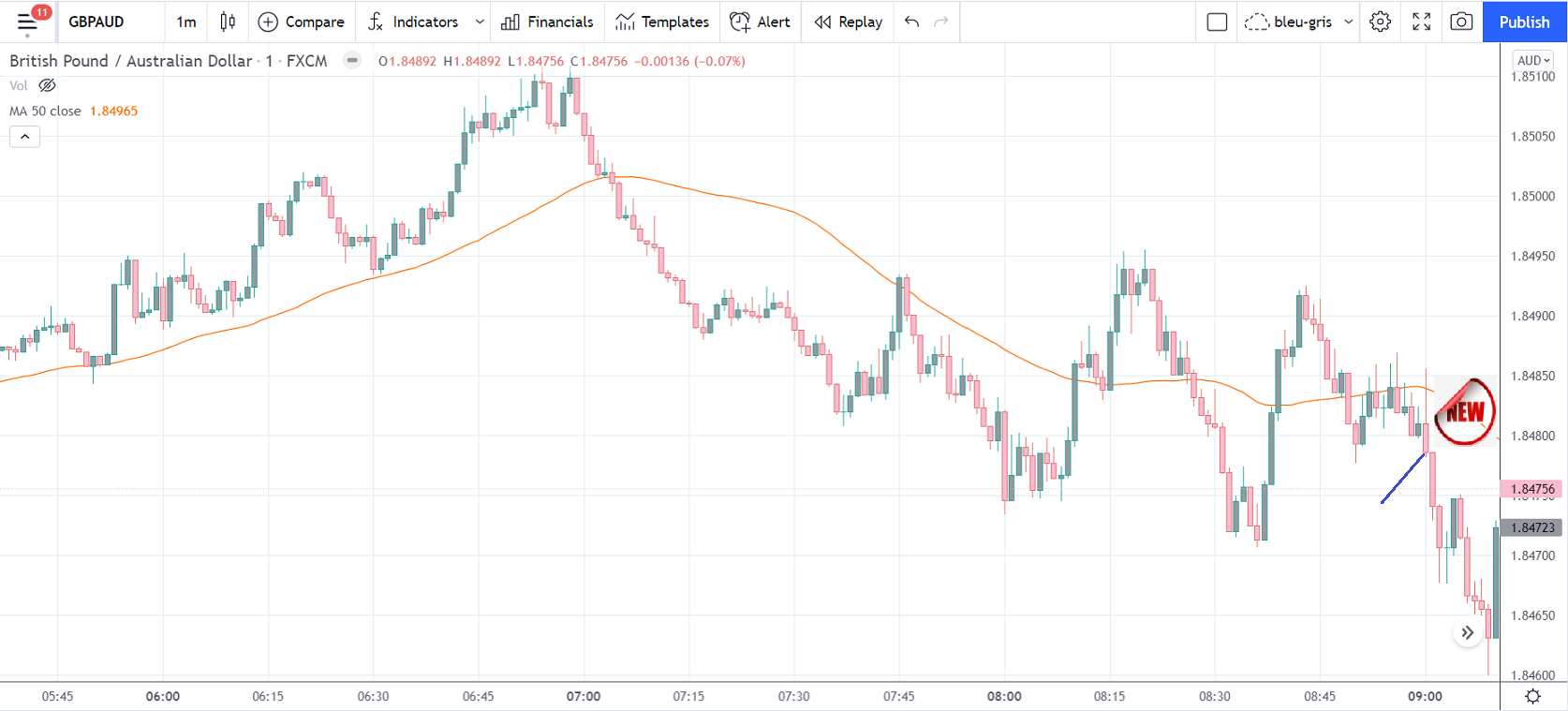Screen dimensions: 1568x711
Task: Open the AUD currency dropdown
Action: coord(1532,60)
